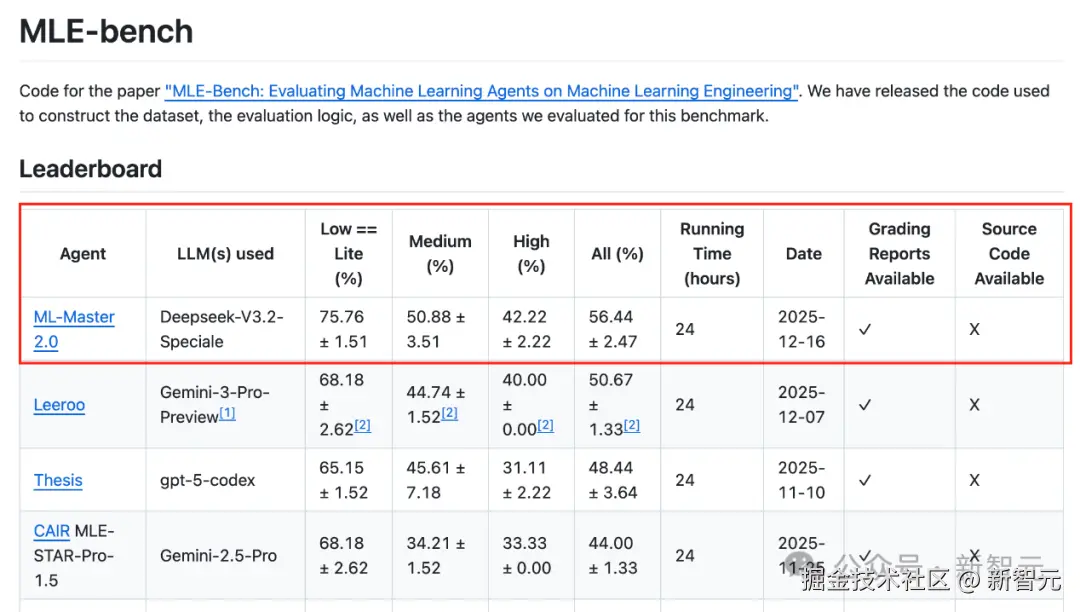Open the Thesis agent link

point(58,480)
